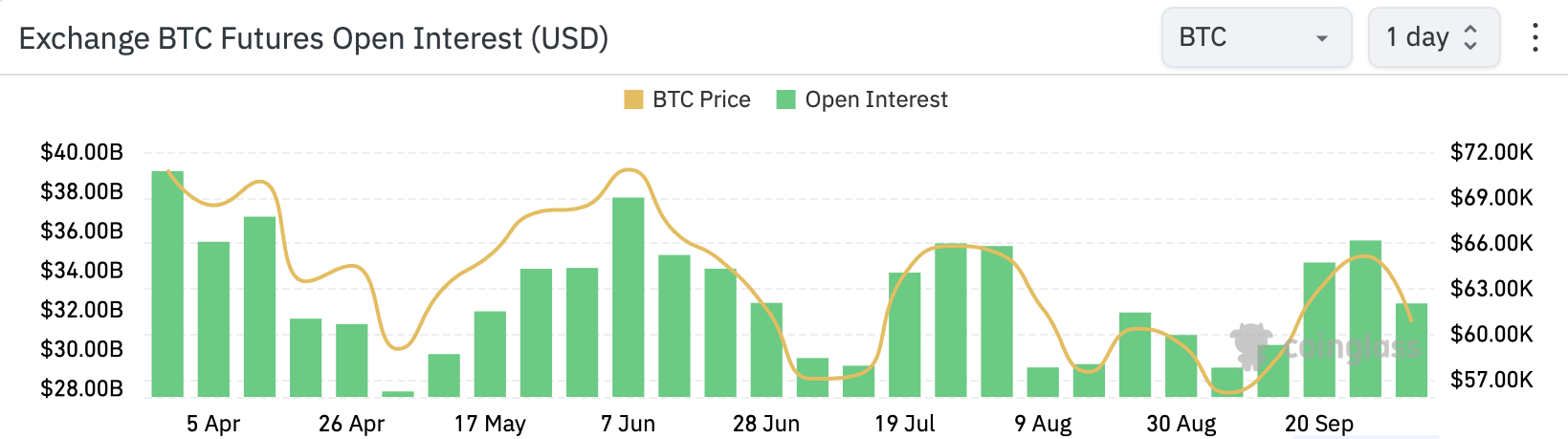Expand the 1 day interval selector

point(1433,37)
